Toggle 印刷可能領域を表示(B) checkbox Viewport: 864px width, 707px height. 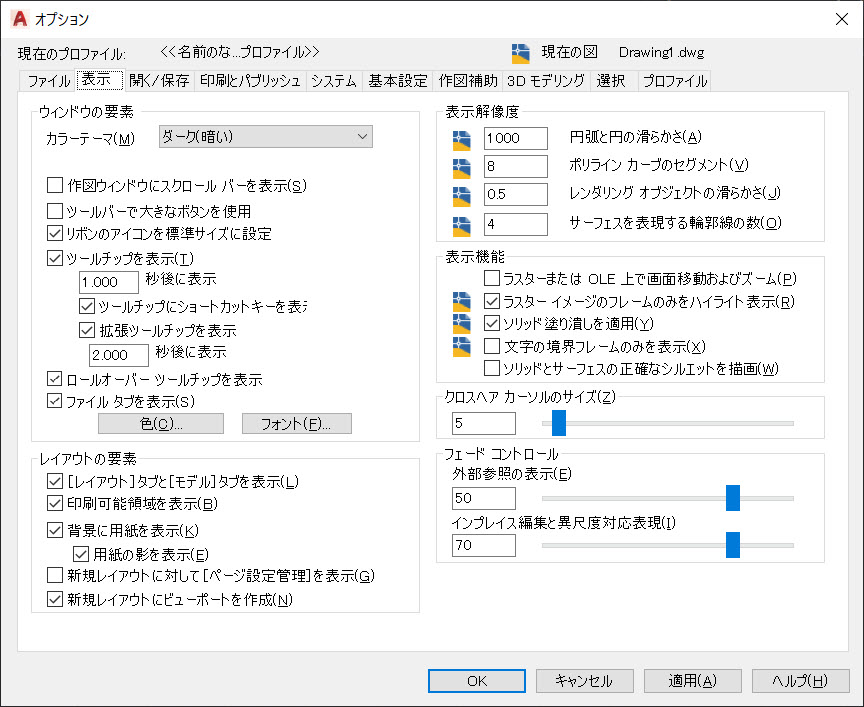[x=55, y=503]
